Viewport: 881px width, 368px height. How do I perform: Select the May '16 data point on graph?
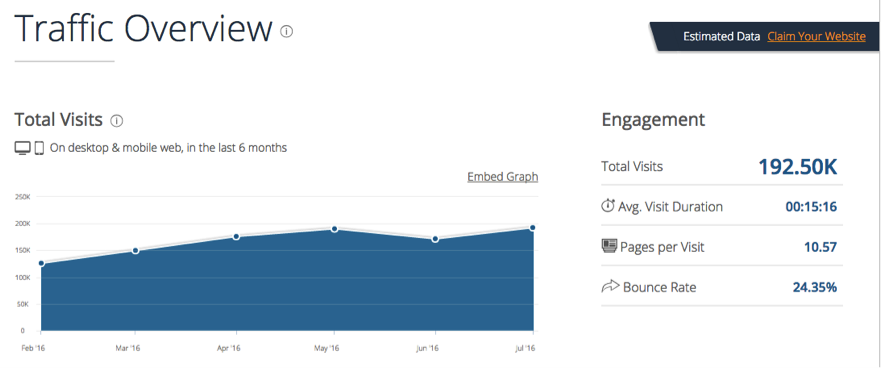coord(334,229)
